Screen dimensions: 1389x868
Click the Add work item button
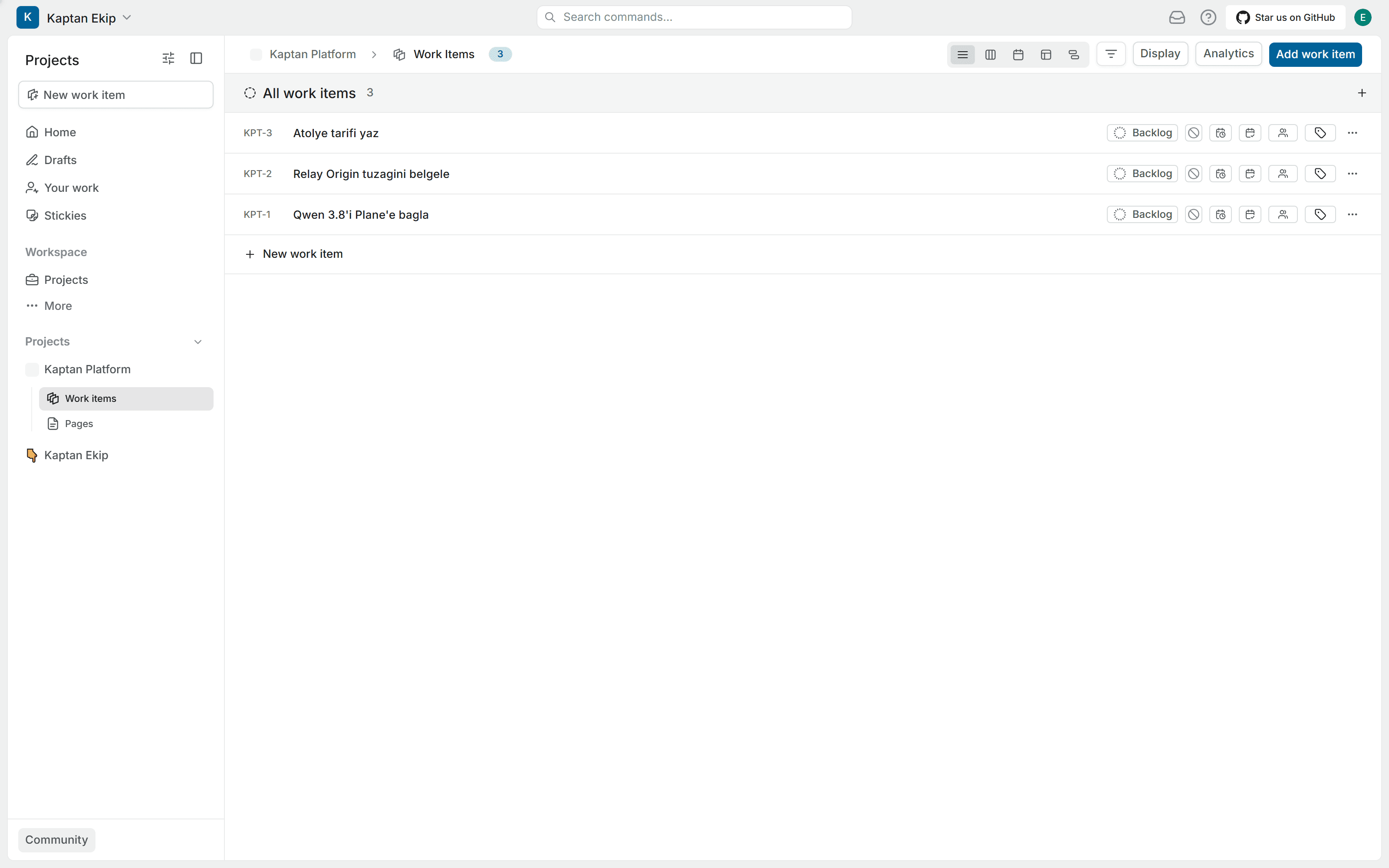point(1315,54)
